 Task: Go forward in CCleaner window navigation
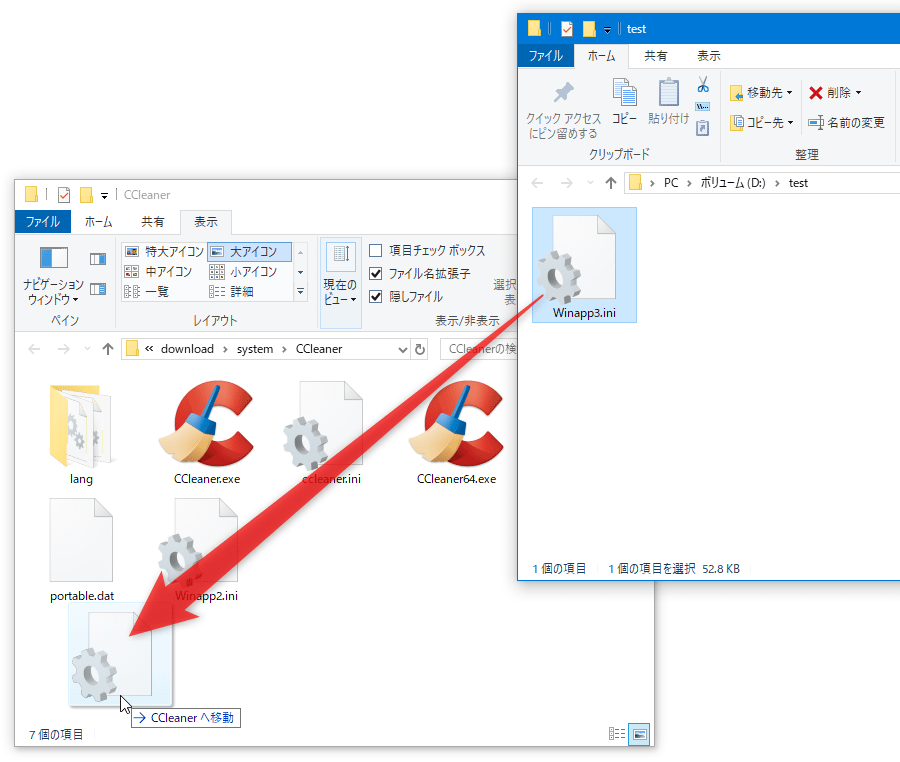click(63, 349)
